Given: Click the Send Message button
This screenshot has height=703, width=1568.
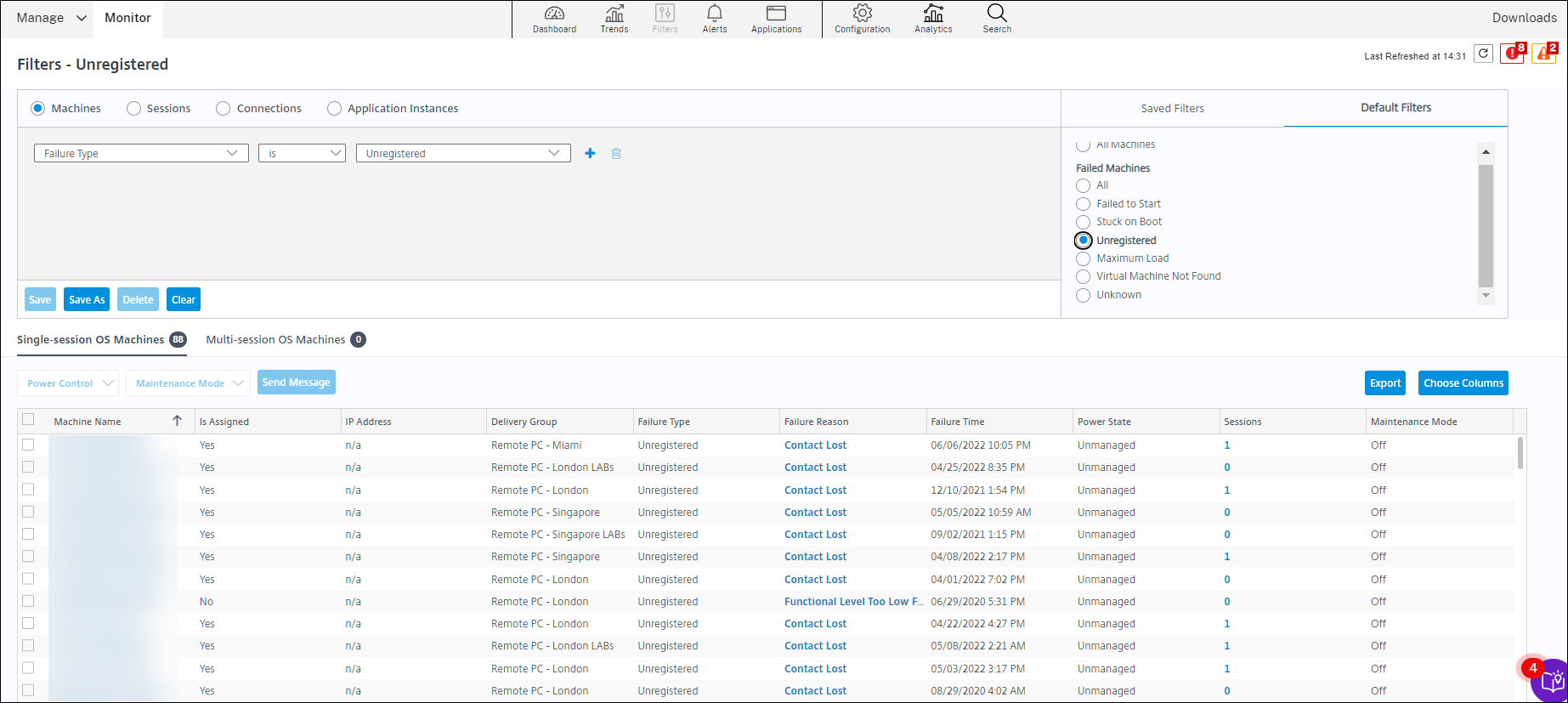Looking at the screenshot, I should pyautogui.click(x=297, y=383).
